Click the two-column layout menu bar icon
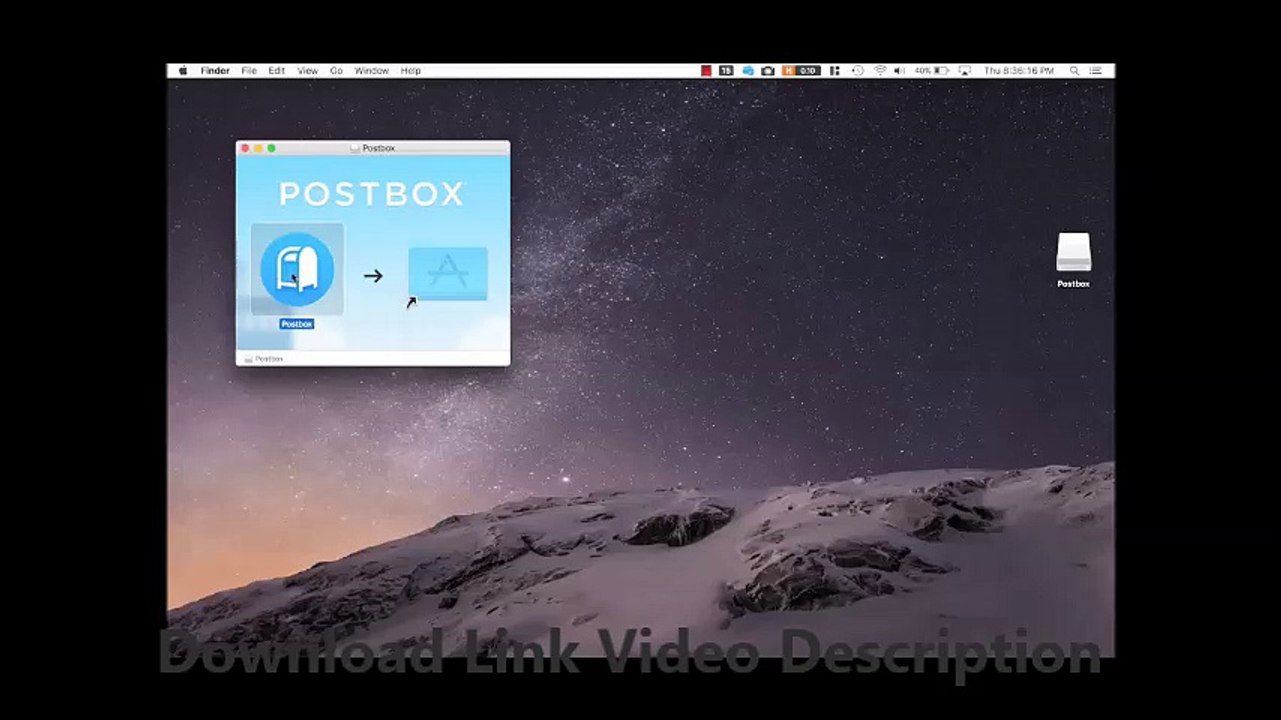1281x720 pixels. 834,71
